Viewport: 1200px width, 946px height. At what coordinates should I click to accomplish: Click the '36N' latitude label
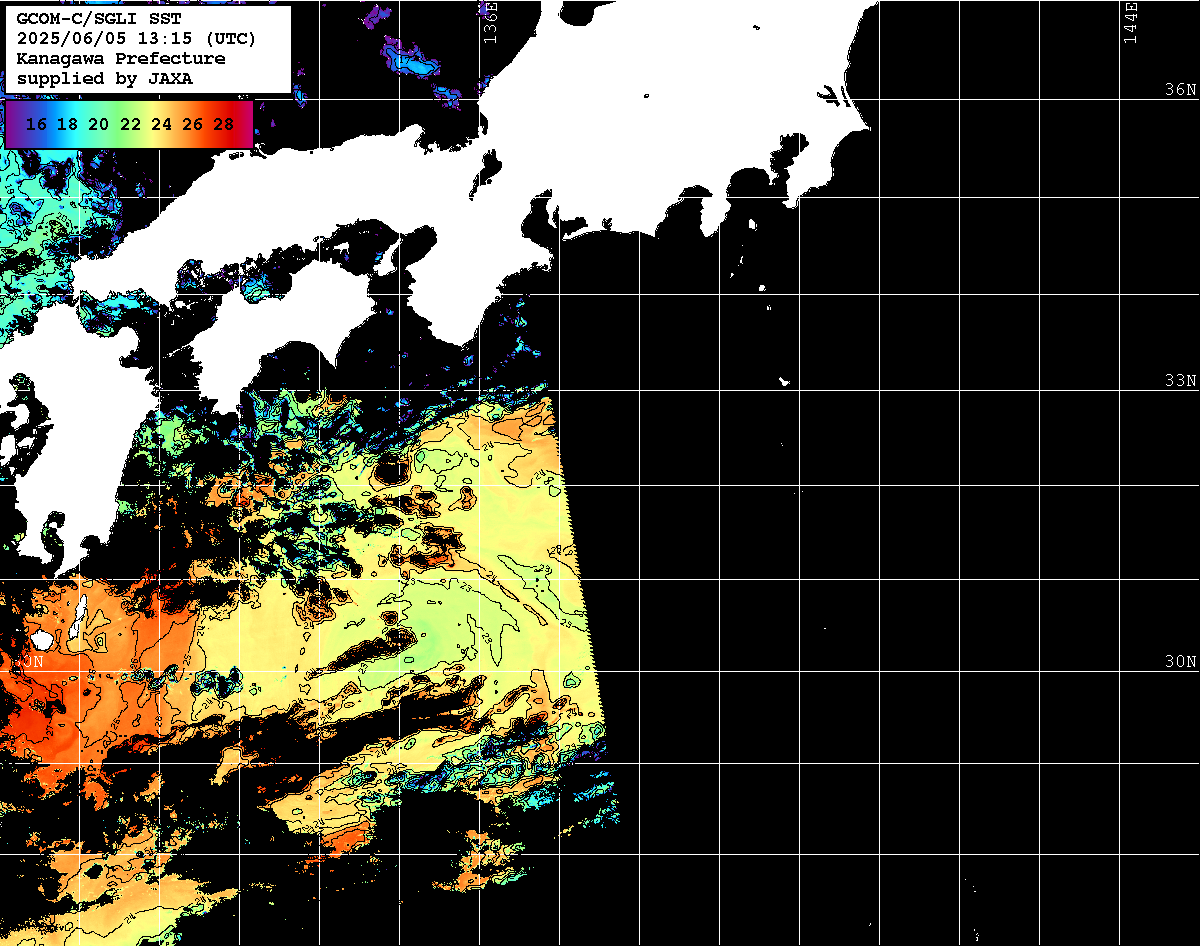pyautogui.click(x=1180, y=90)
